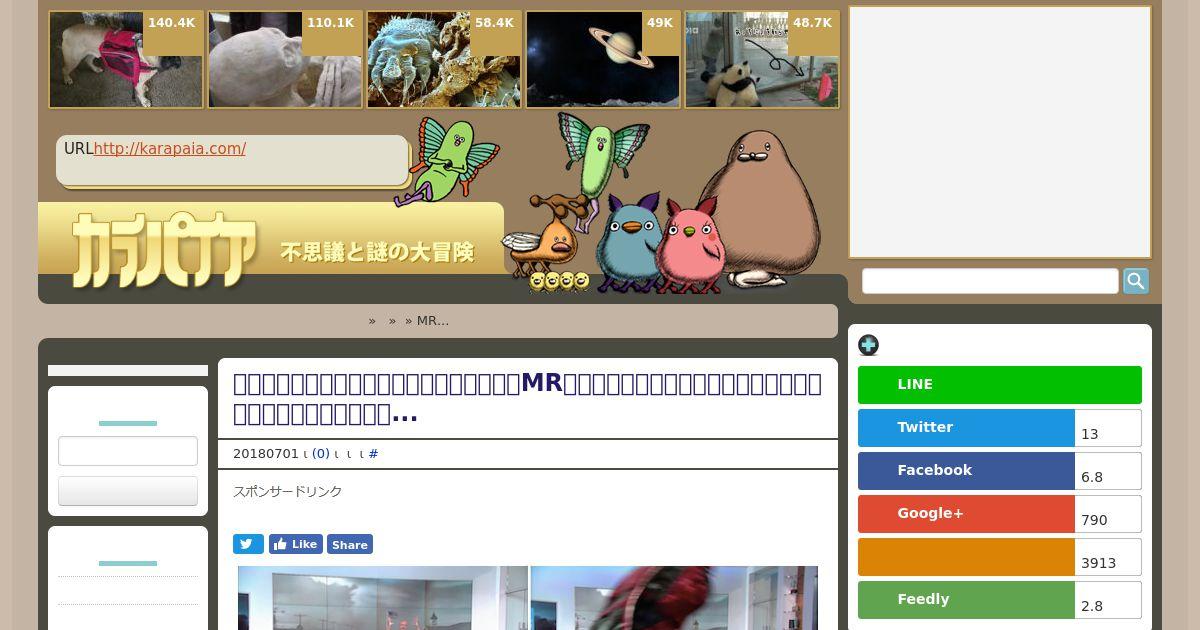
Task: Click the left sidebar gray submit button
Action: tap(128, 491)
